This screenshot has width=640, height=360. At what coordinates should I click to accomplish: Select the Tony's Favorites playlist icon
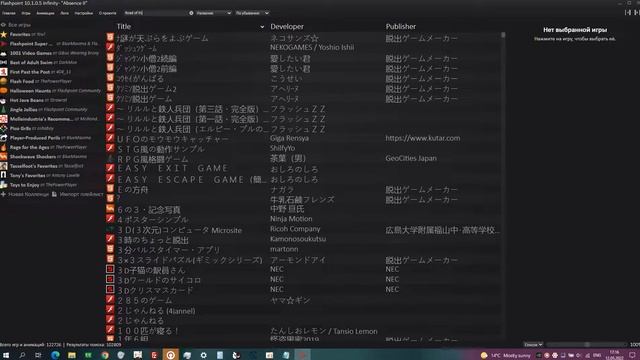(x=4, y=175)
